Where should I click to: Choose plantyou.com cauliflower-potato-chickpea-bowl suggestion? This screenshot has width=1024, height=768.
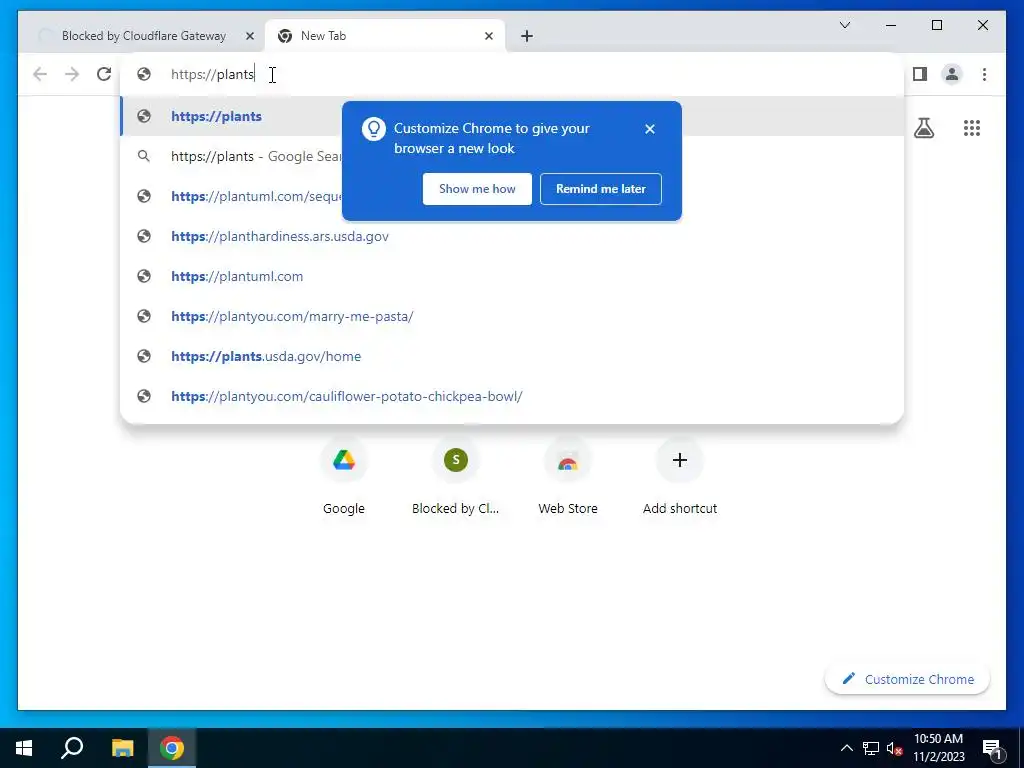click(512, 396)
